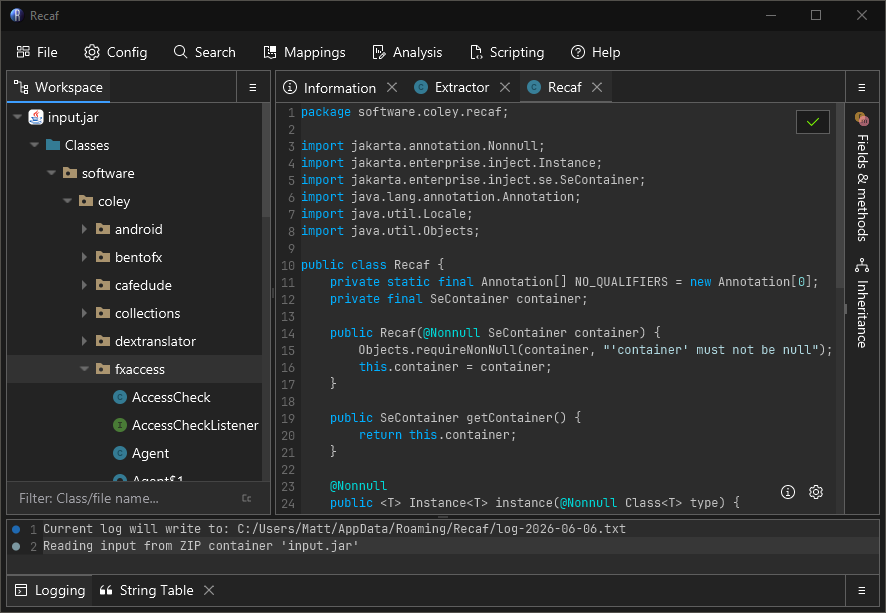Select log line 'Reading input from ZIP container'
The image size is (886, 613).
pyautogui.click(x=443, y=546)
